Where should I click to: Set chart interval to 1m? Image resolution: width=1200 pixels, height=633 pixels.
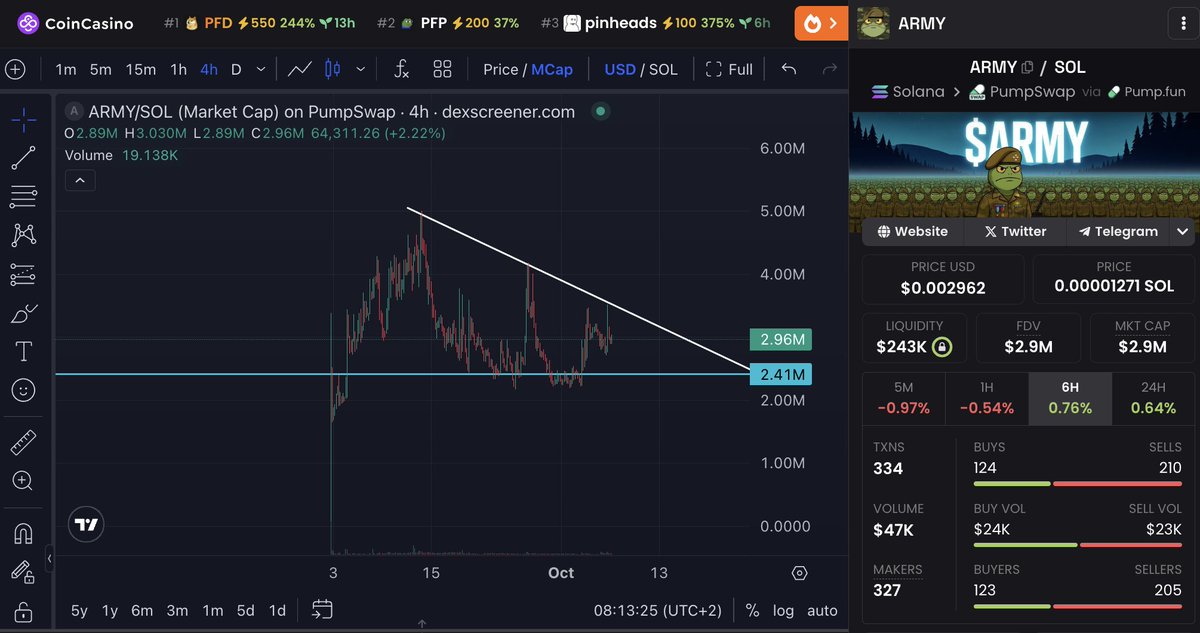pos(66,69)
